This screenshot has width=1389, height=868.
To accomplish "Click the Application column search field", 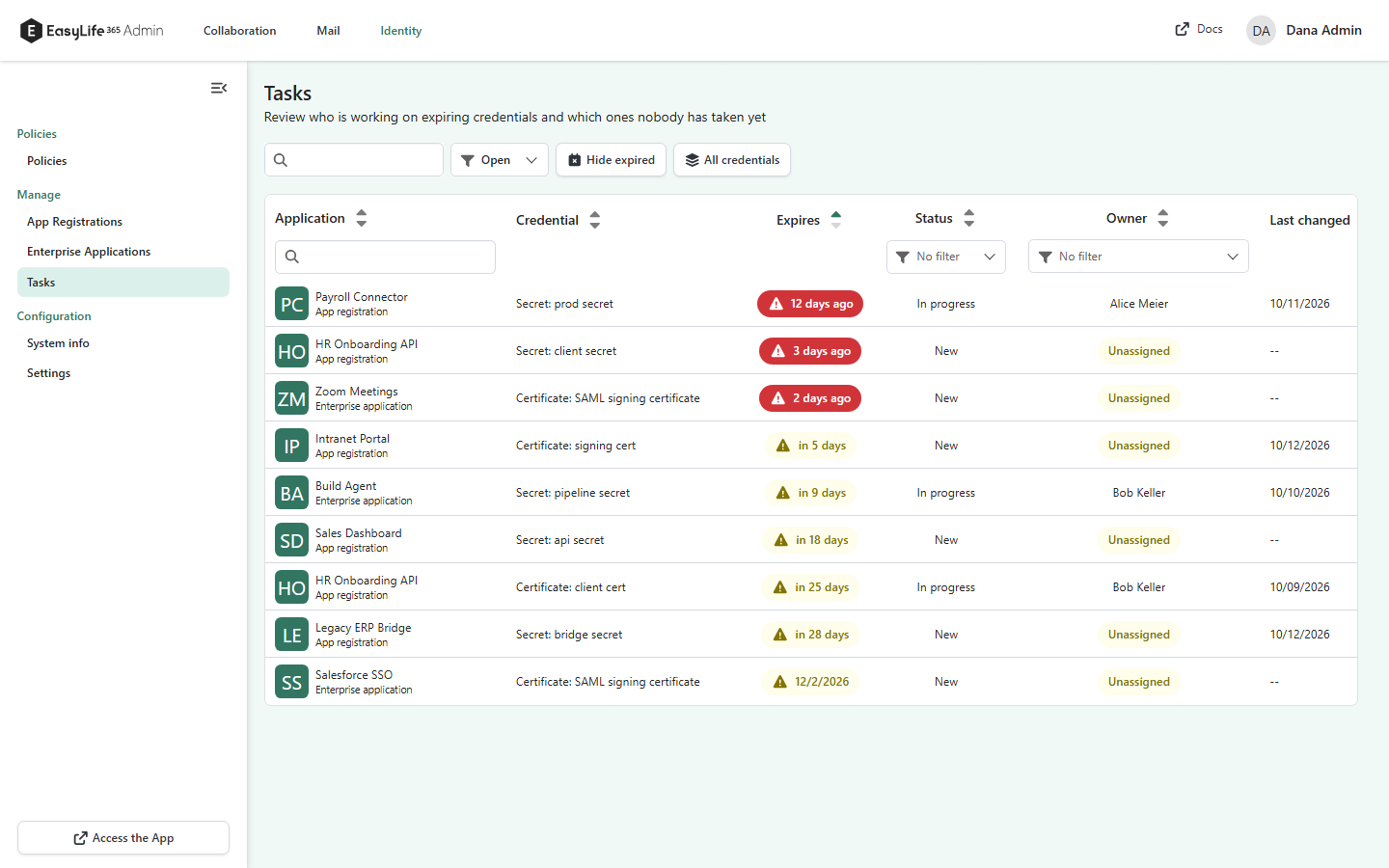I will pos(385,257).
